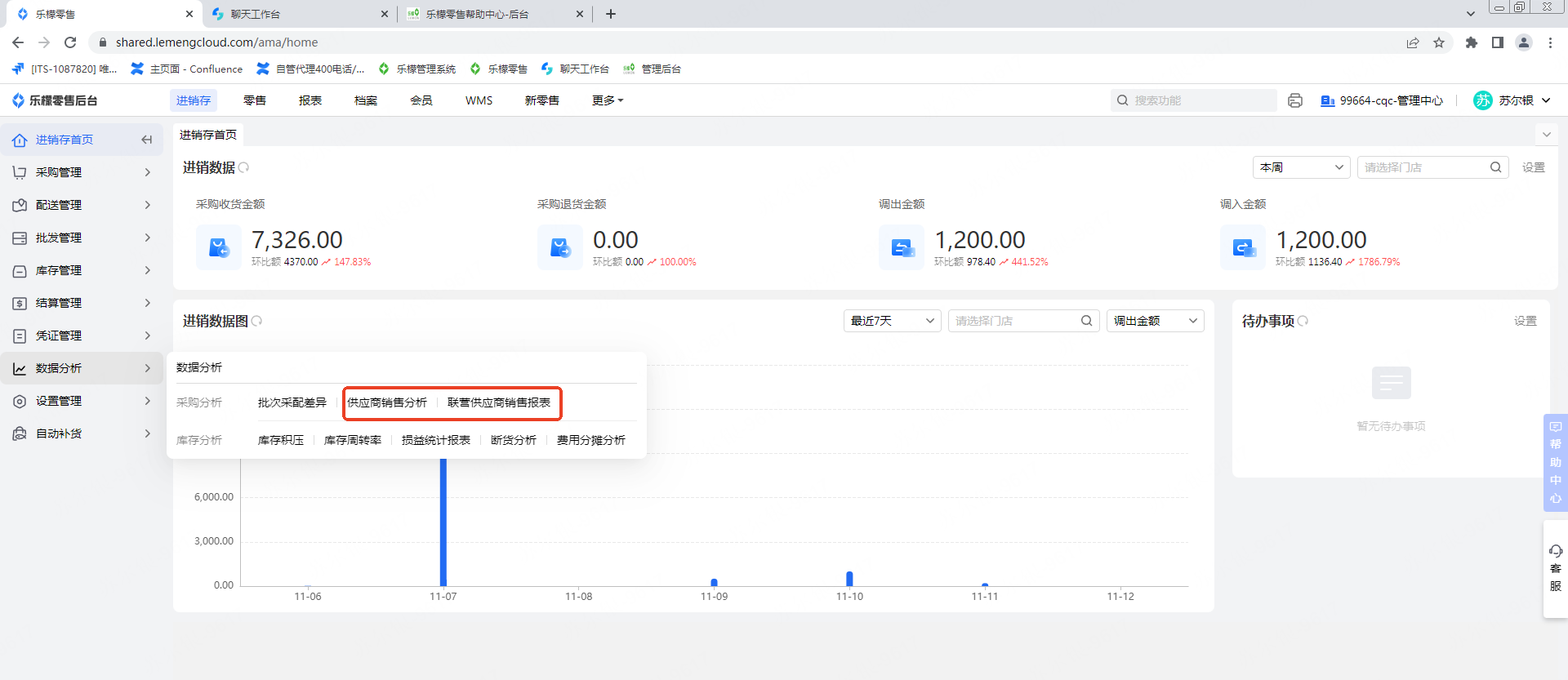The width and height of the screenshot is (1568, 680).
Task: Expand 采购管理 in the sidebar
Action: (82, 172)
